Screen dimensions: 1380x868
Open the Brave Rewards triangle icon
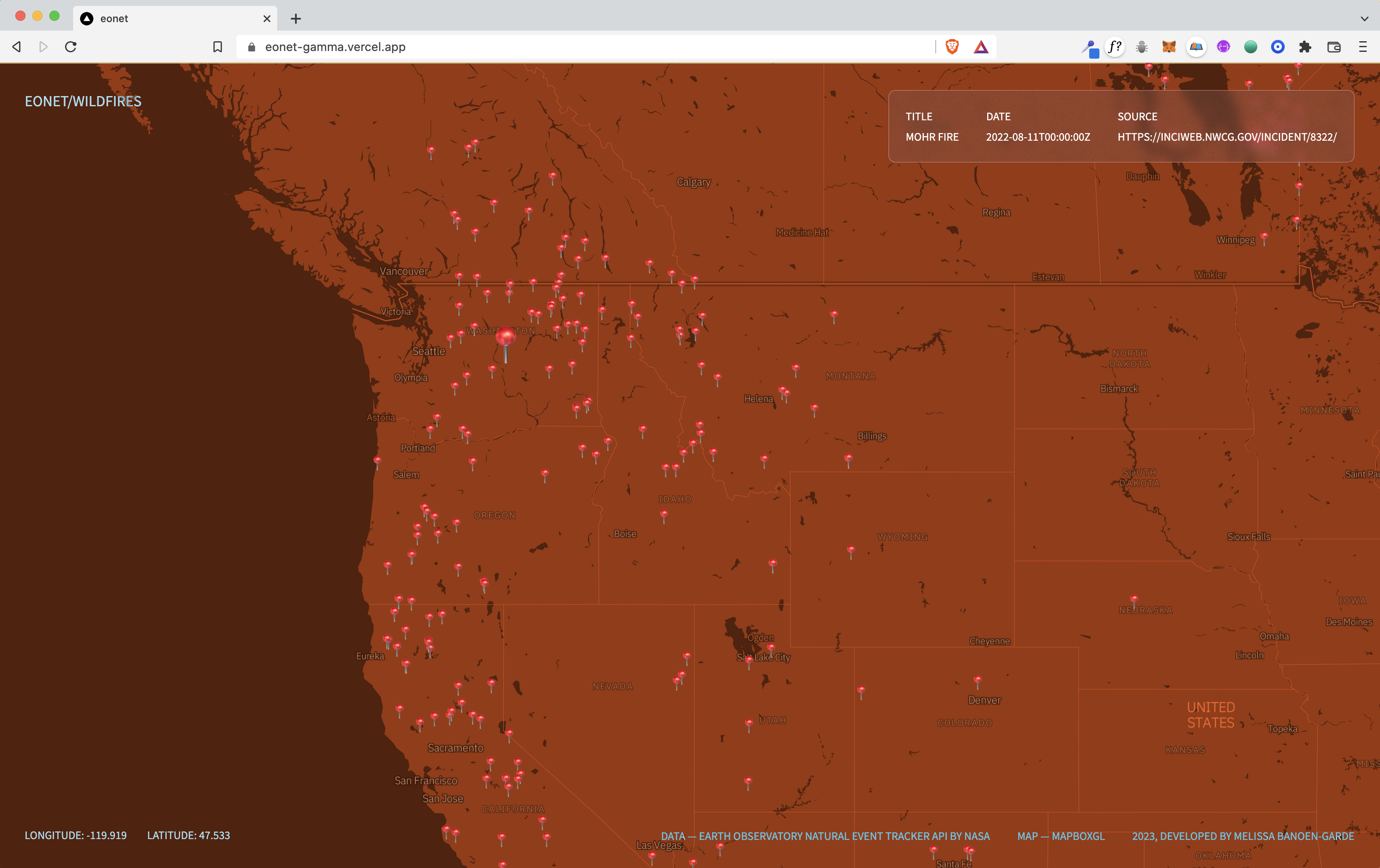[x=980, y=47]
